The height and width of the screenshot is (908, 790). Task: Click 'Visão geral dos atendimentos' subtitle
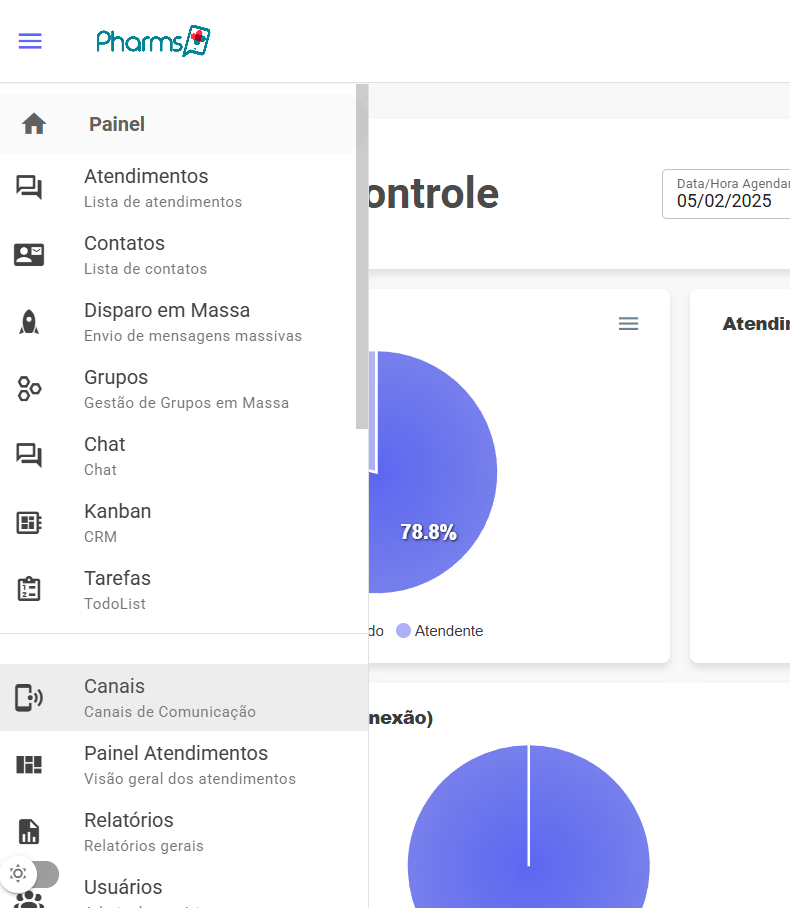pyautogui.click(x=190, y=779)
